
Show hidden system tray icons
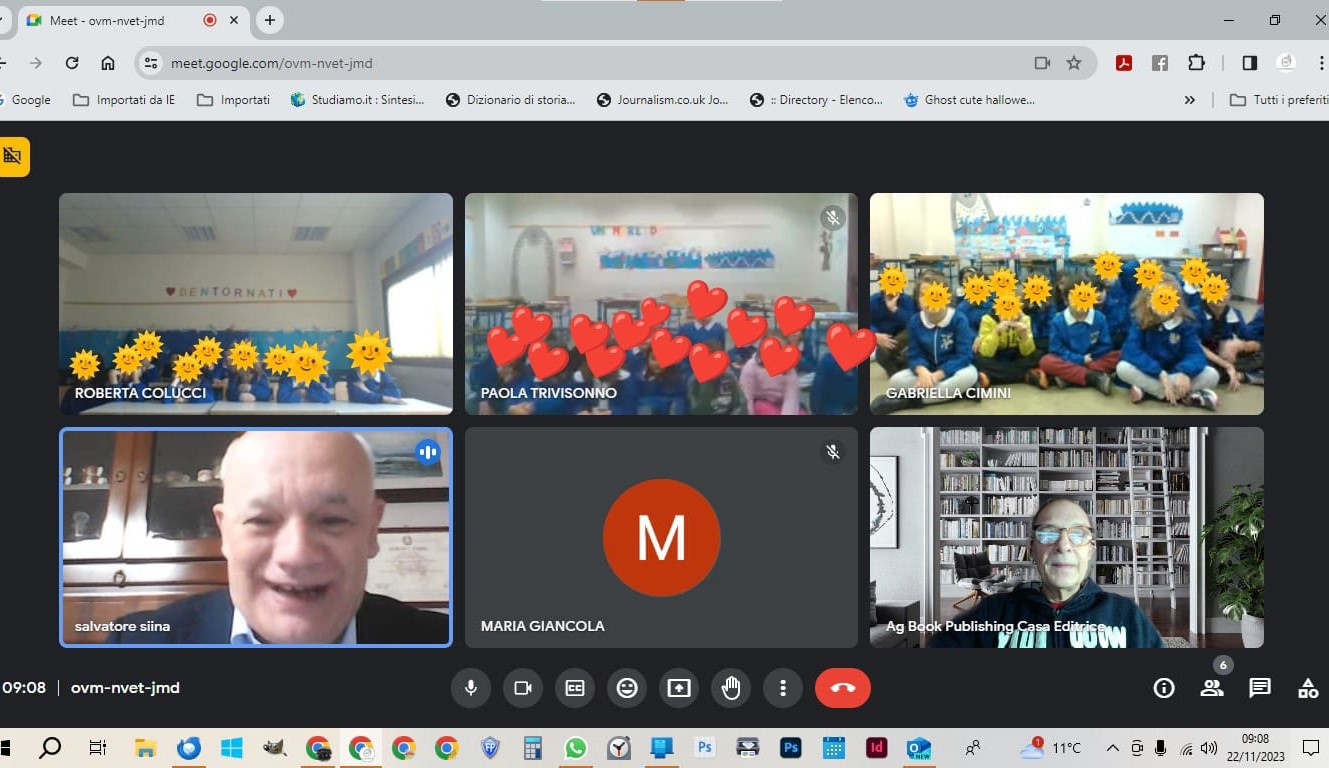[1112, 748]
